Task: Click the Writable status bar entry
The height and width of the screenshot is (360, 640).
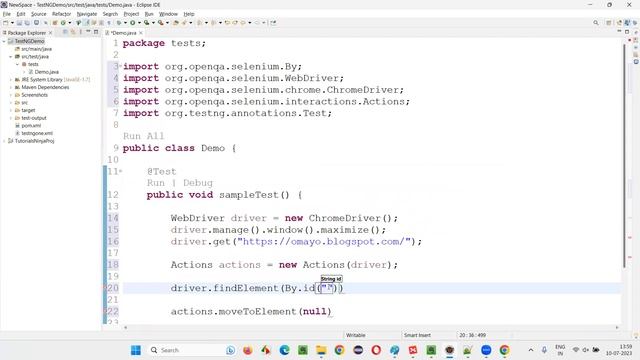Action: click(356, 335)
